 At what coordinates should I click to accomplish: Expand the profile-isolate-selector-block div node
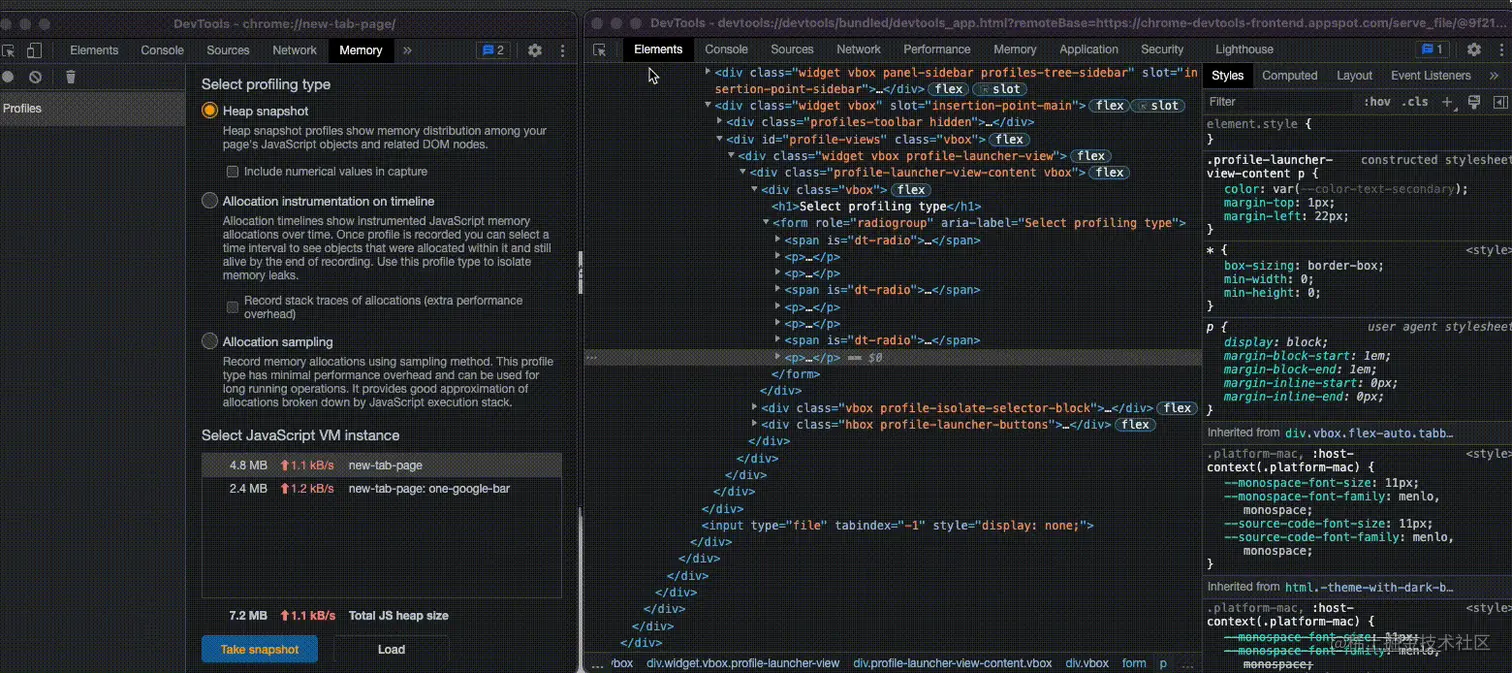(755, 408)
